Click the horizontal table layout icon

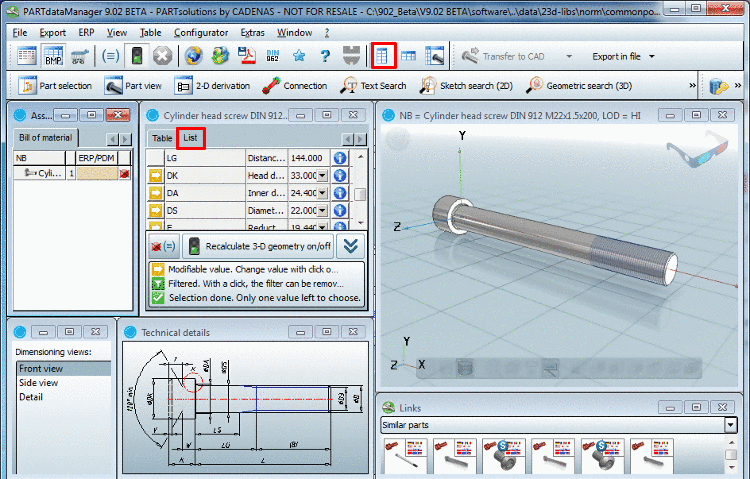pos(408,56)
